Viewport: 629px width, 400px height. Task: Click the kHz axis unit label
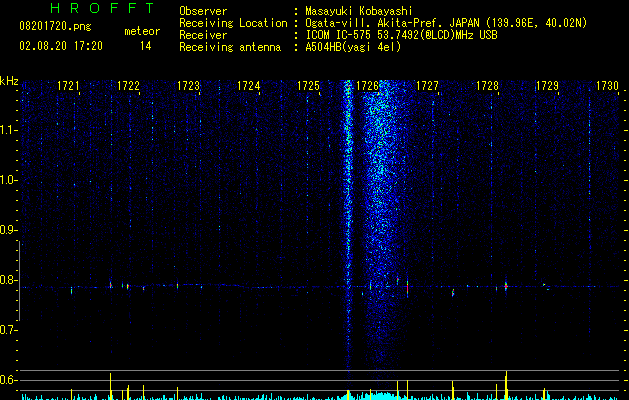pos(9,81)
